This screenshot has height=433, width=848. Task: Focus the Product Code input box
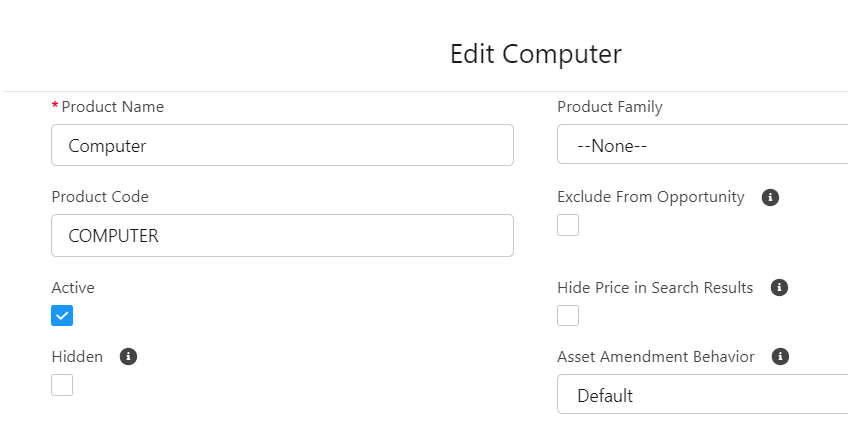282,235
